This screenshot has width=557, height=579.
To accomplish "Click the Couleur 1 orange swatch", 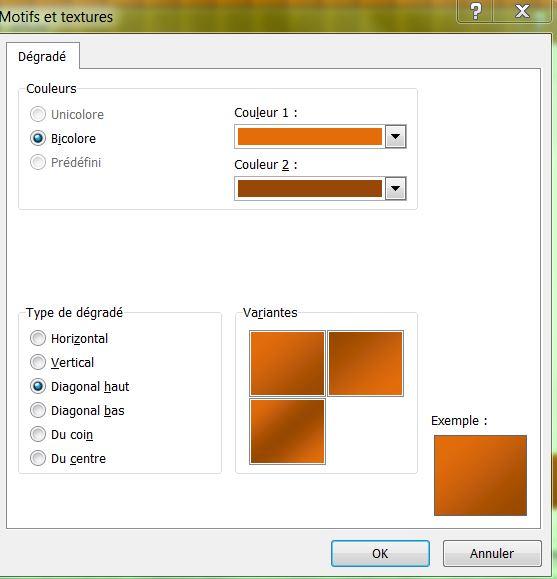I will [x=310, y=137].
